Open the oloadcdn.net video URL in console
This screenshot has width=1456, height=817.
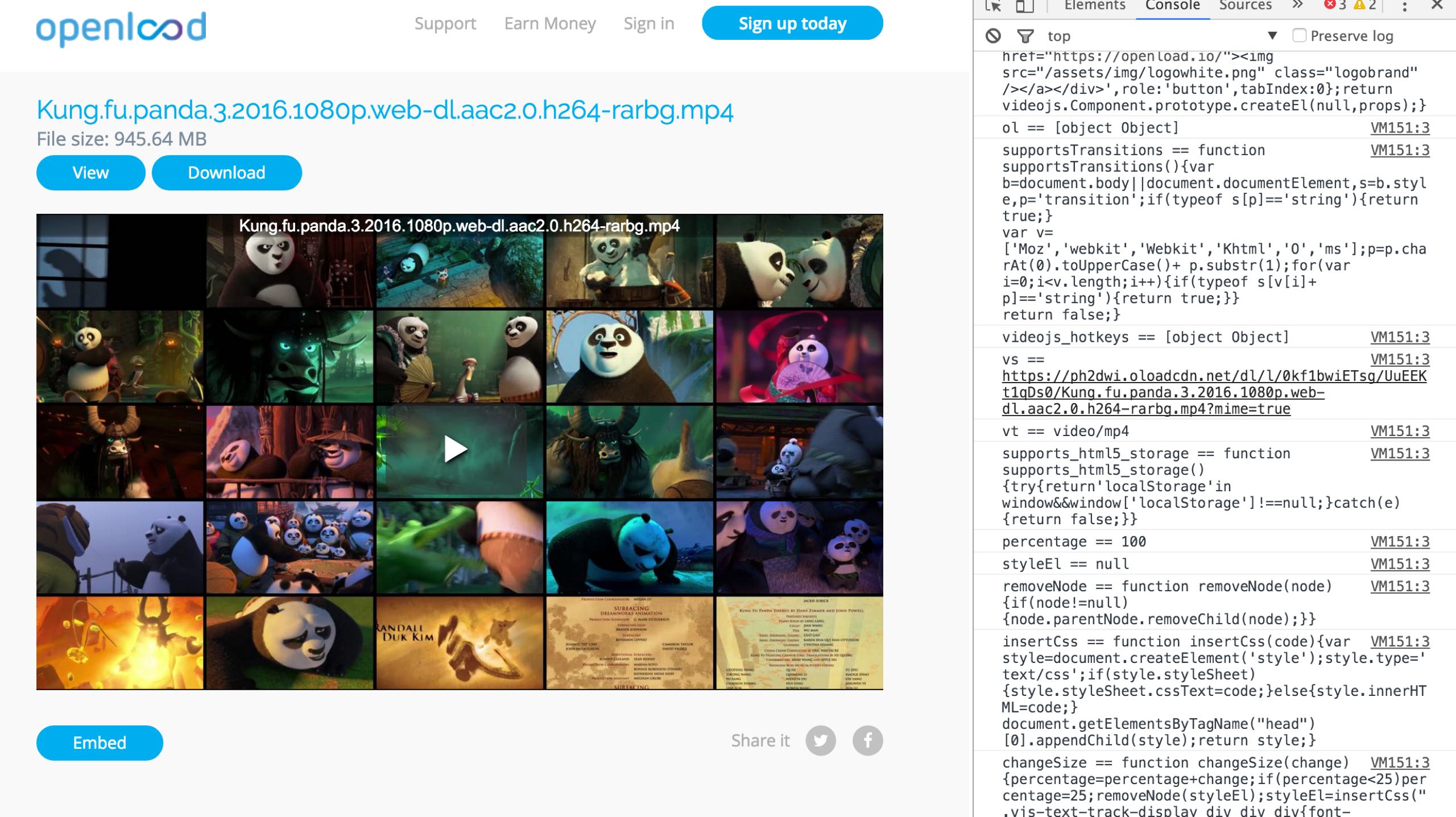[x=1214, y=392]
